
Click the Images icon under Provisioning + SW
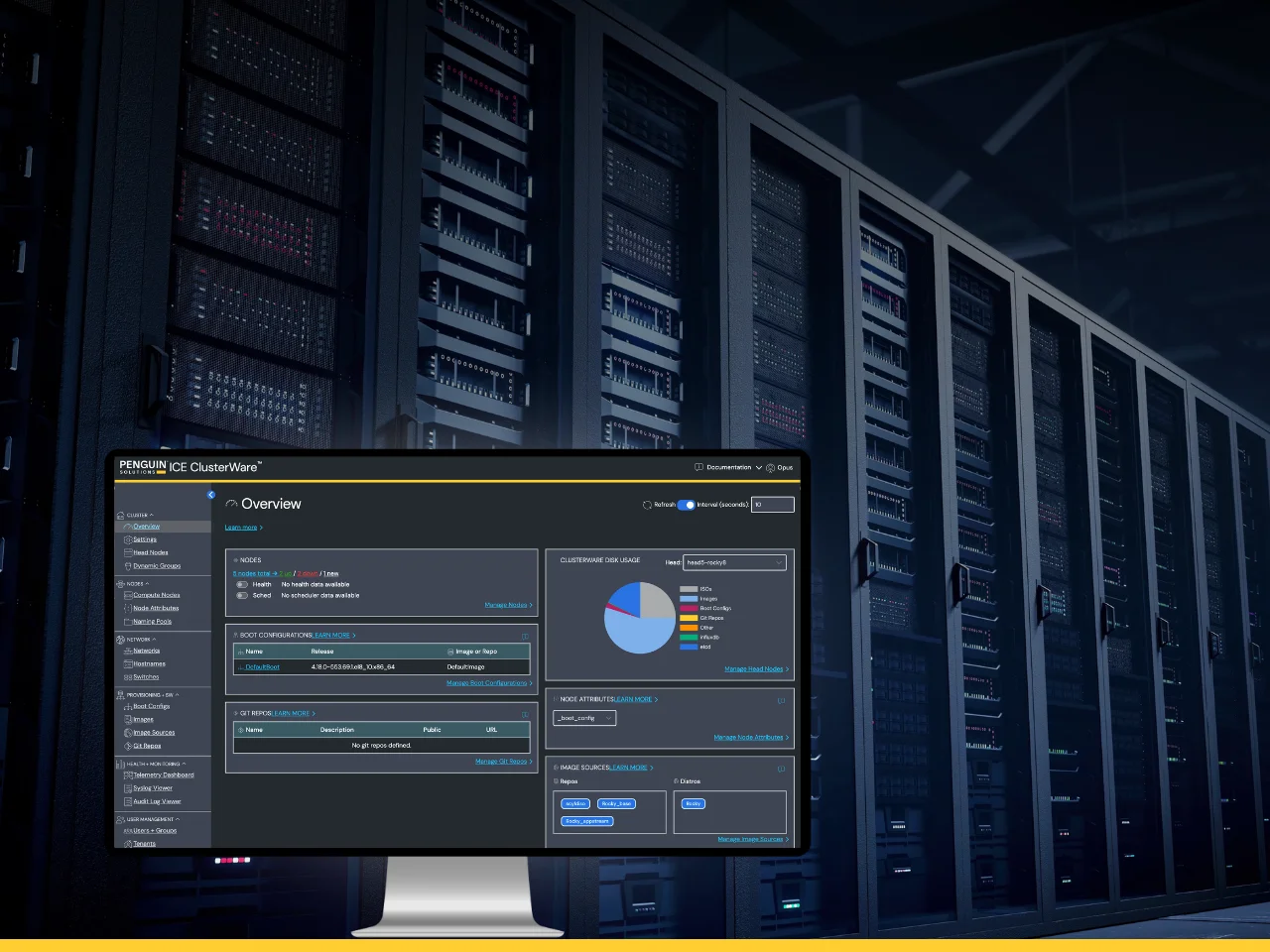pyautogui.click(x=128, y=719)
